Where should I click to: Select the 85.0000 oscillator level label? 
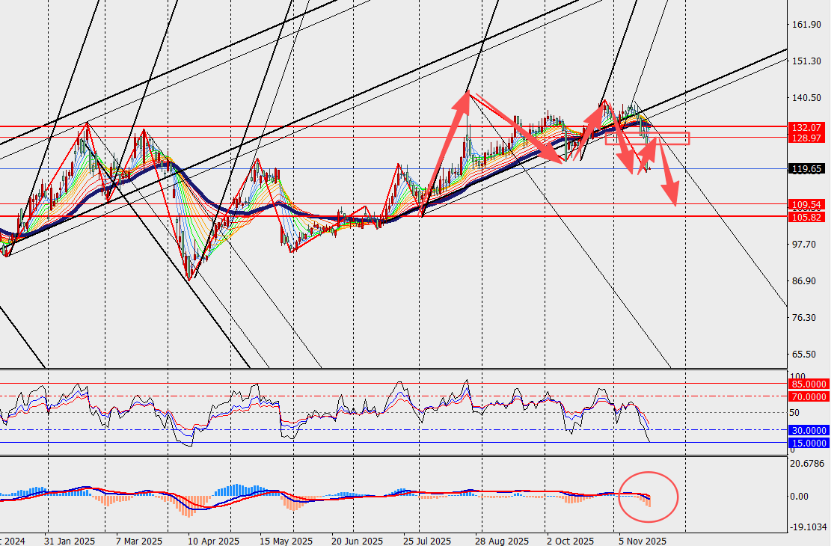[808, 383]
